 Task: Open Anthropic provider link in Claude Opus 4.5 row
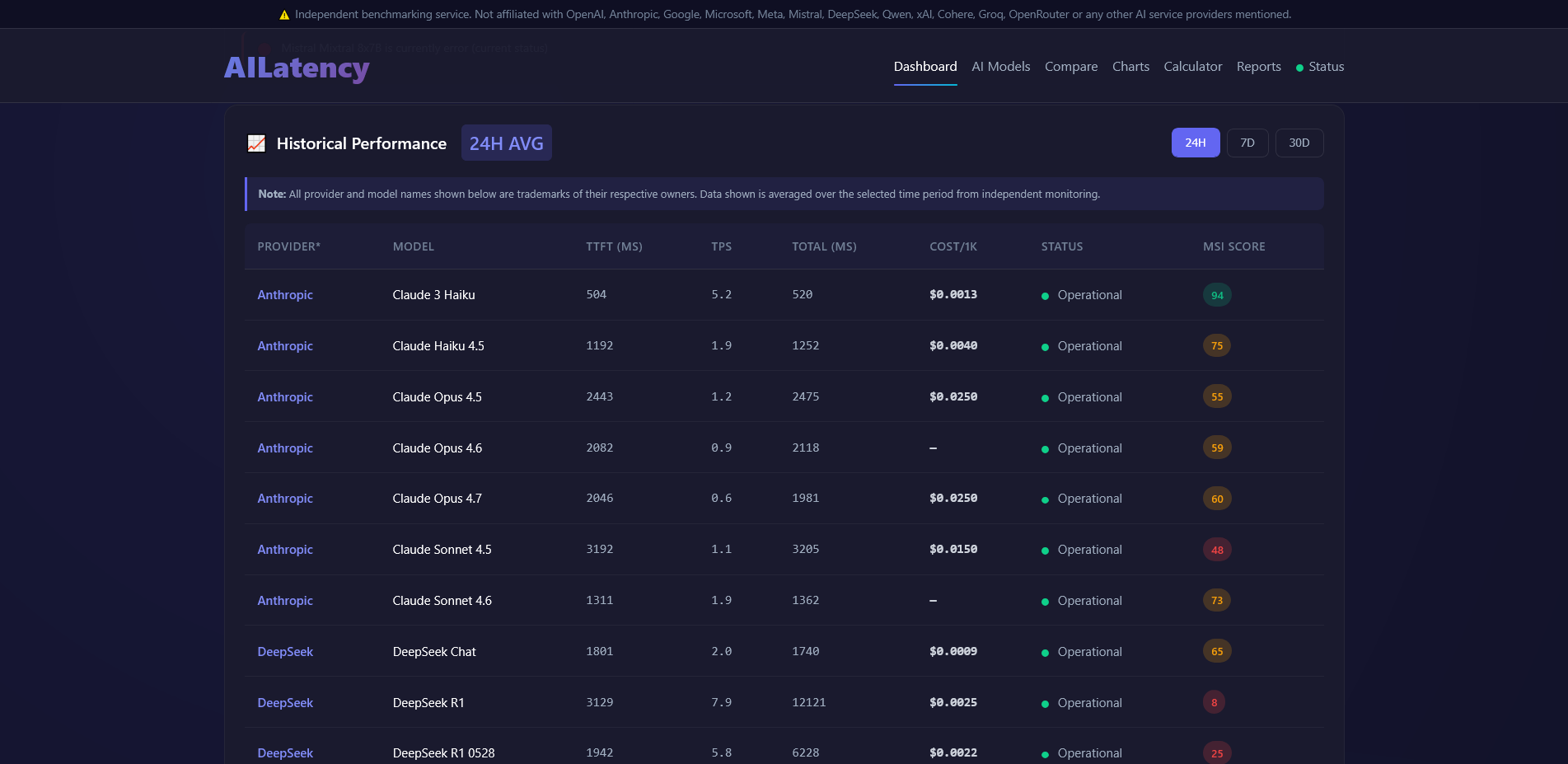pyautogui.click(x=285, y=397)
